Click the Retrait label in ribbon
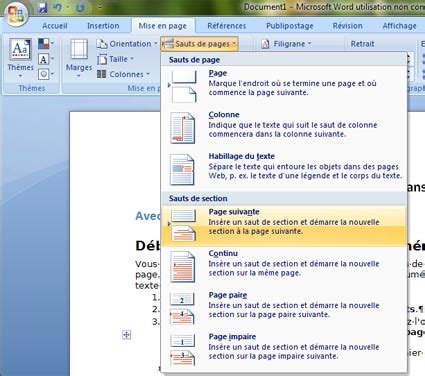 pyautogui.click(x=362, y=44)
